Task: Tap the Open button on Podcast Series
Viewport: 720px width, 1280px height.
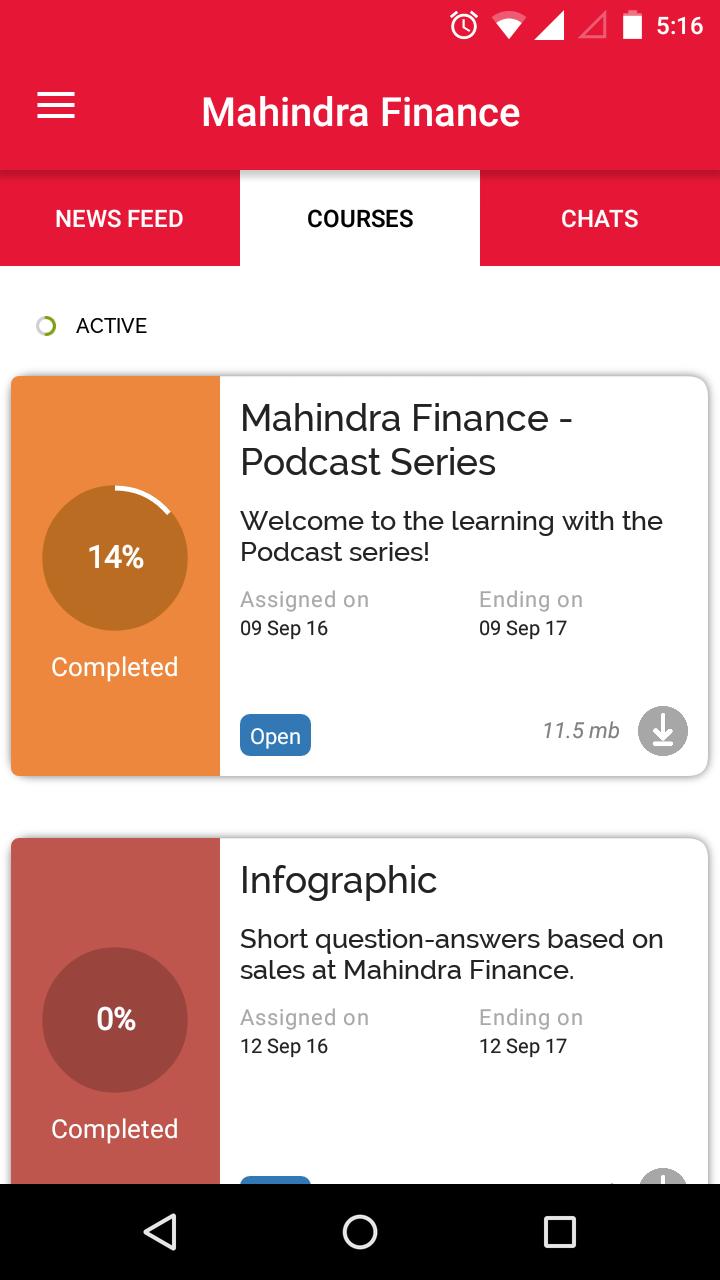Action: (275, 735)
